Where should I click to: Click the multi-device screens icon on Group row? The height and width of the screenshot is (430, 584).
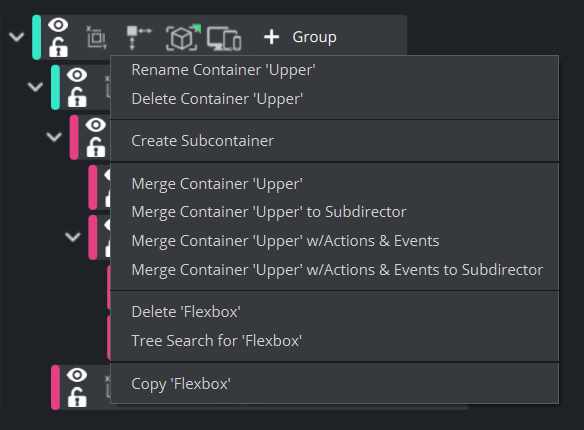click(224, 38)
